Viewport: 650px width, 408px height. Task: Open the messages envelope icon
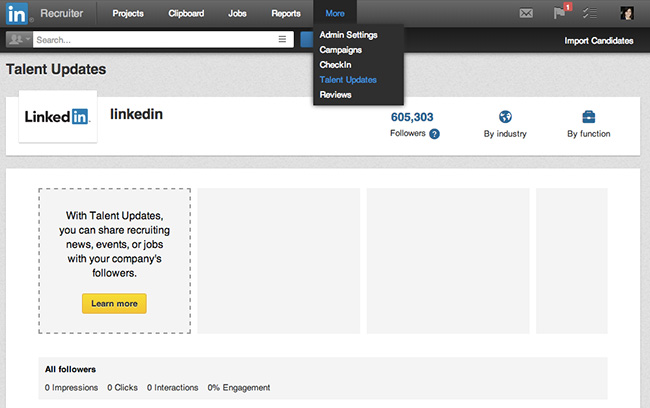[526, 13]
